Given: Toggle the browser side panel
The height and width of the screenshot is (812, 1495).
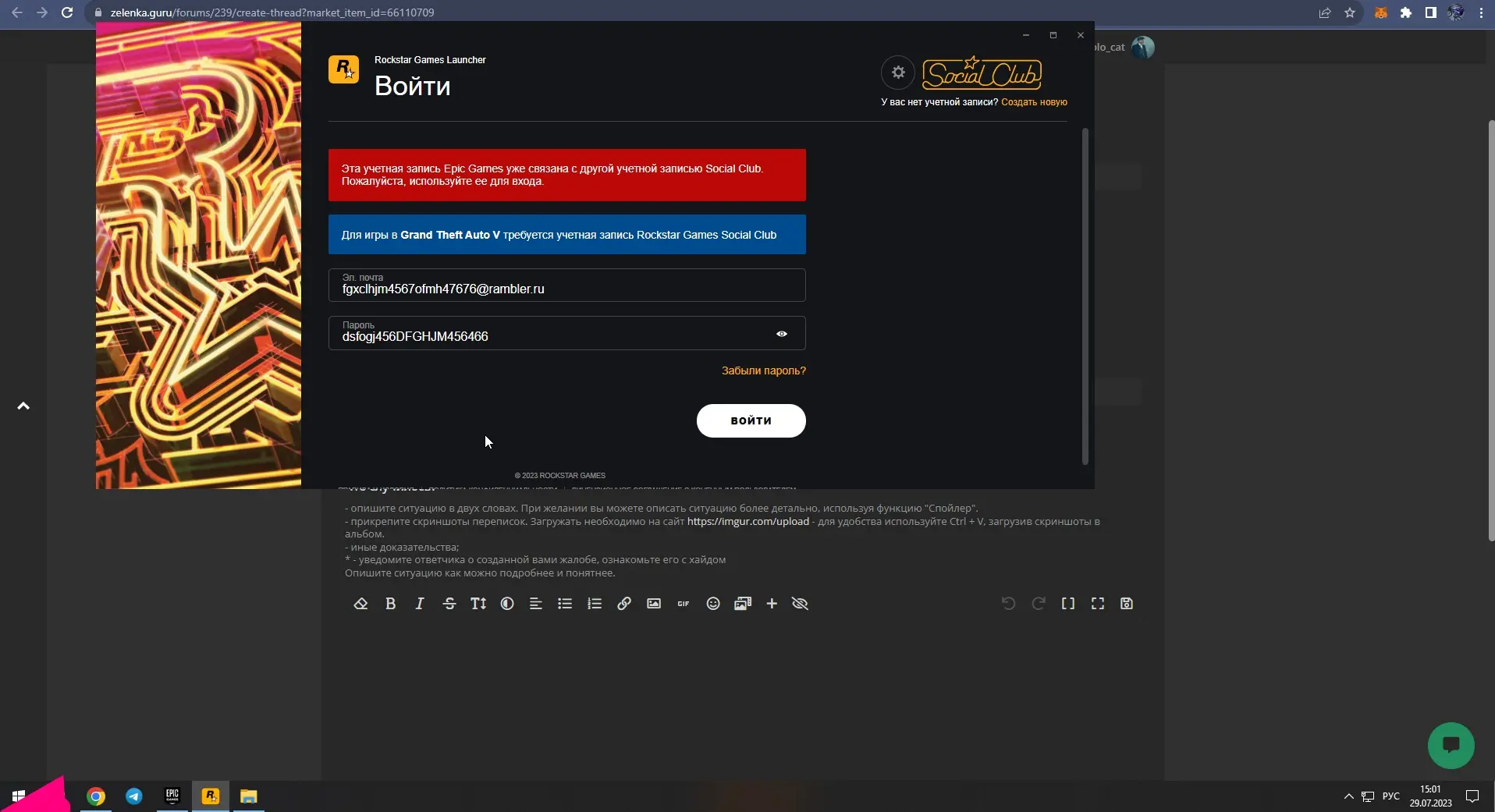Looking at the screenshot, I should coord(1431,12).
